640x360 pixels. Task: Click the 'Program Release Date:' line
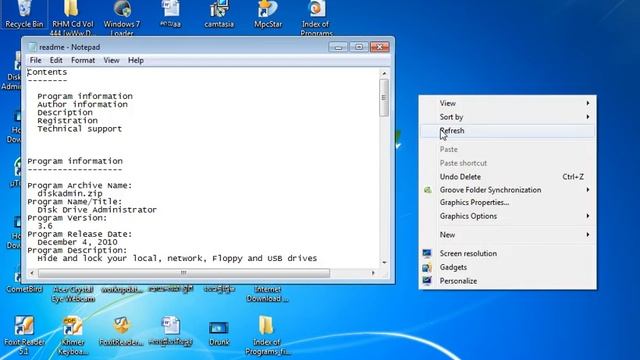tap(80, 234)
